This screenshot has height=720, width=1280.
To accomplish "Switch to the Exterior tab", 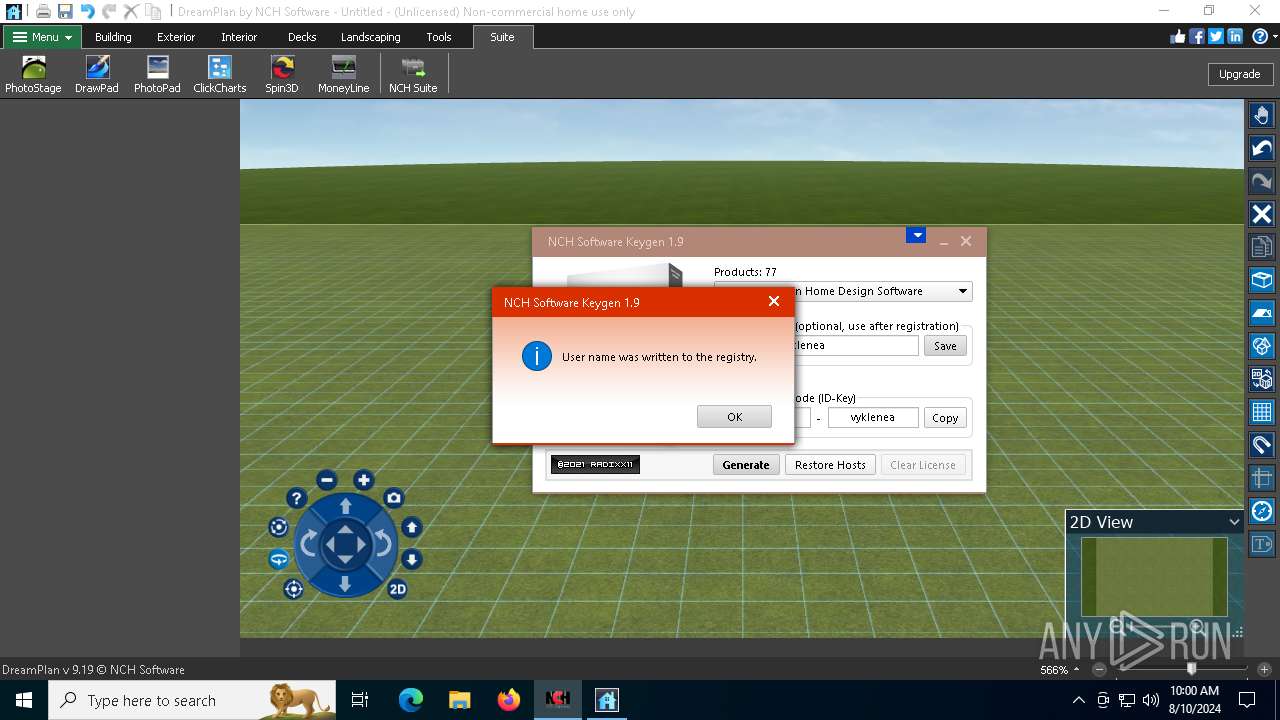I will click(176, 37).
